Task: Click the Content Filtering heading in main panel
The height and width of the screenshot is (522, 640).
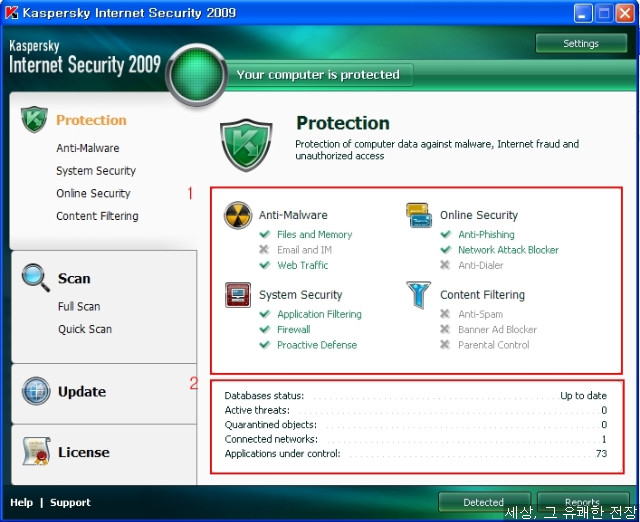Action: (x=482, y=294)
